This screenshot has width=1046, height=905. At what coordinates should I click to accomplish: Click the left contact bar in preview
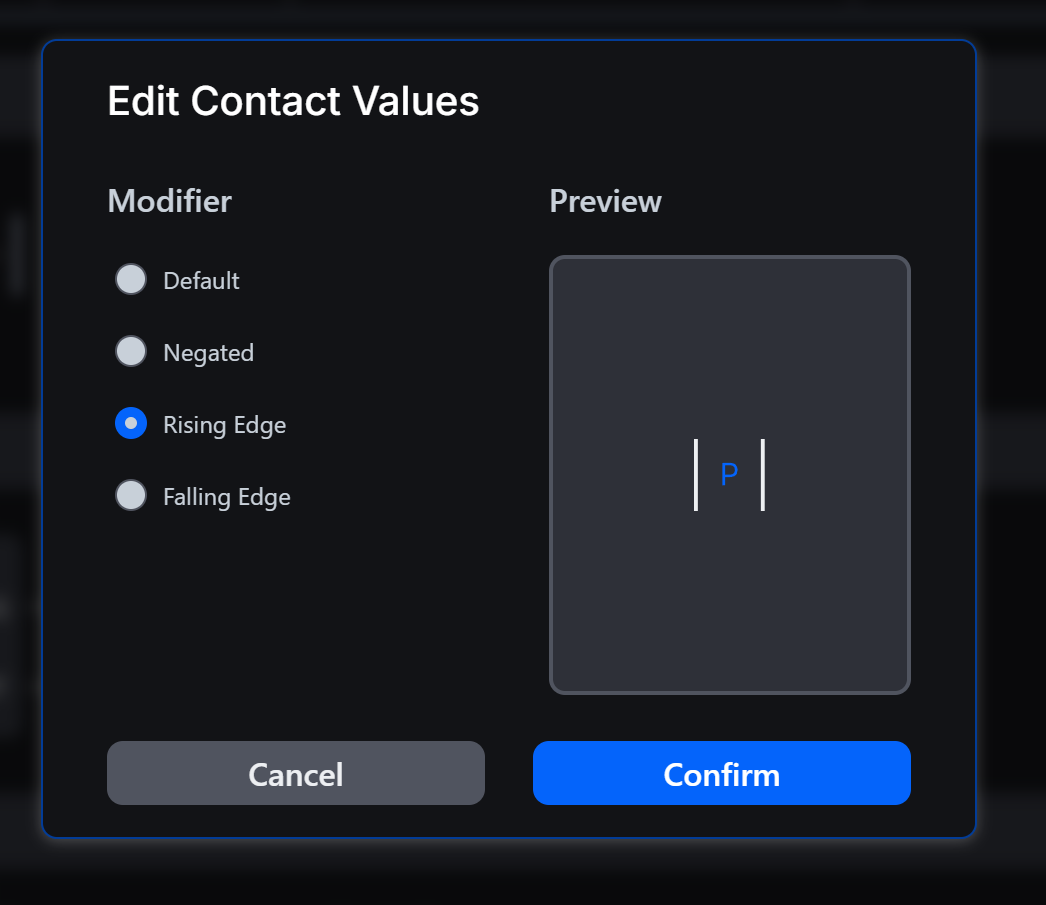pyautogui.click(x=696, y=475)
